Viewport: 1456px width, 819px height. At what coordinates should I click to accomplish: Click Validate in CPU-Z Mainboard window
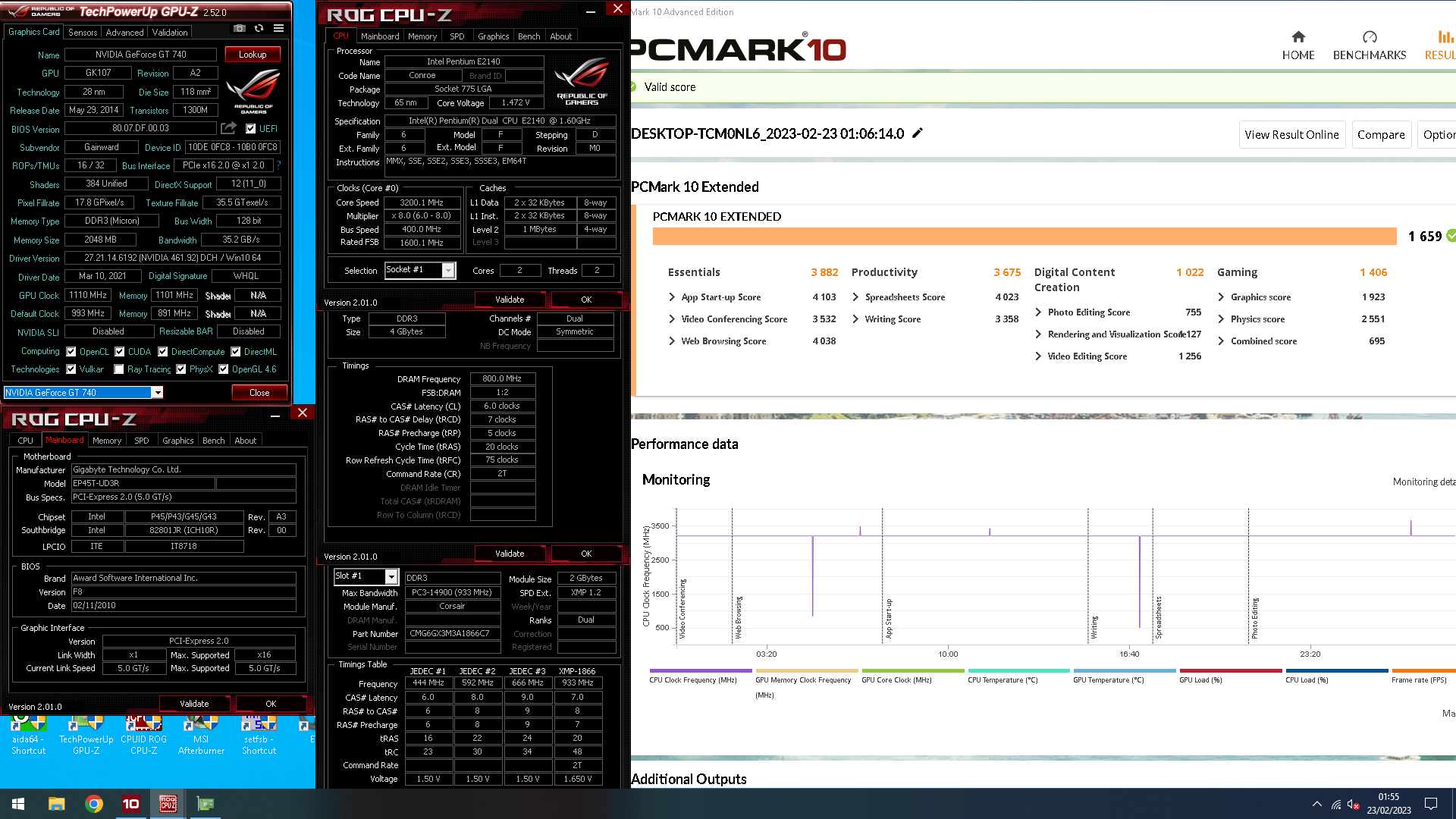pyautogui.click(x=194, y=704)
